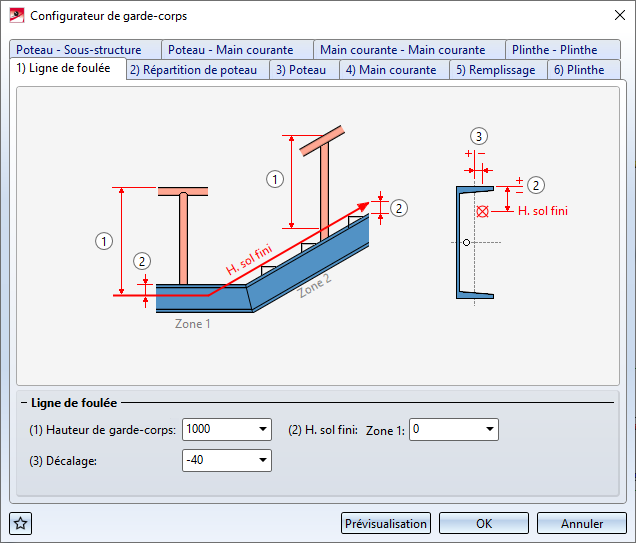This screenshot has width=636, height=543.
Task: Switch to Main courante - Main courante tab
Action: click(x=410, y=50)
